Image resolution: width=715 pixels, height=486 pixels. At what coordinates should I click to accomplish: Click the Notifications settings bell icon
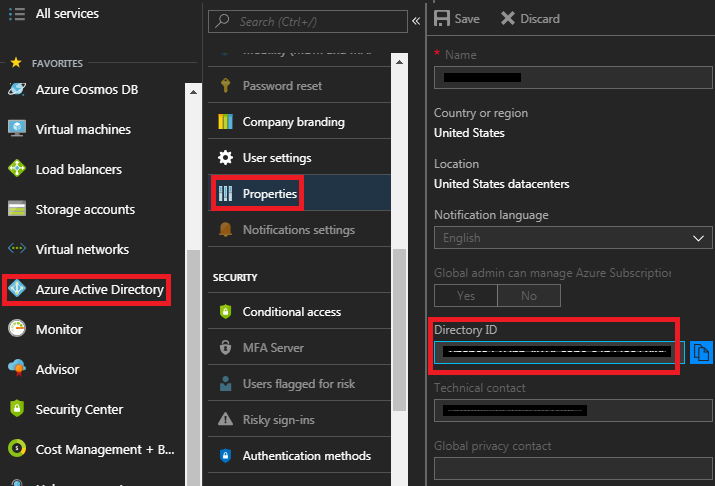(225, 229)
